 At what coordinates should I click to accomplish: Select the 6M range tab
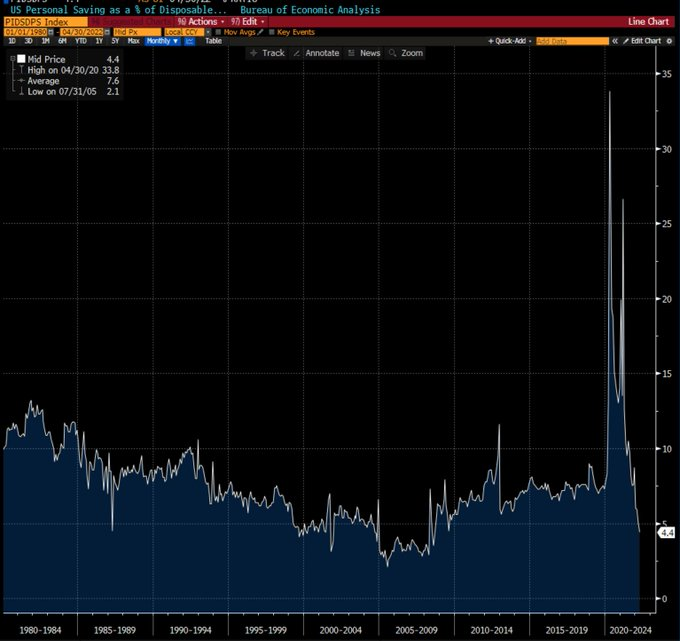pos(62,41)
